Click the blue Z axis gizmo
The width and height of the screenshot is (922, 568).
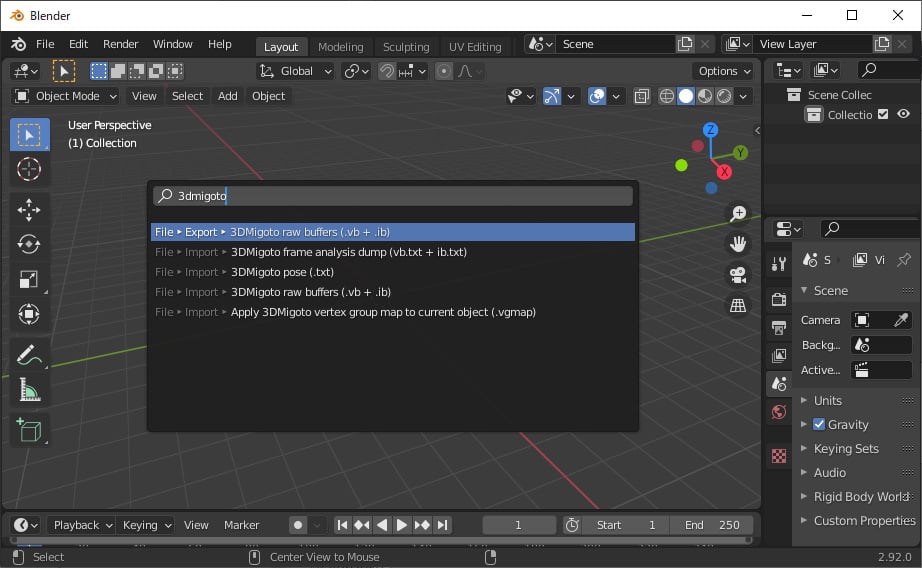(x=710, y=129)
